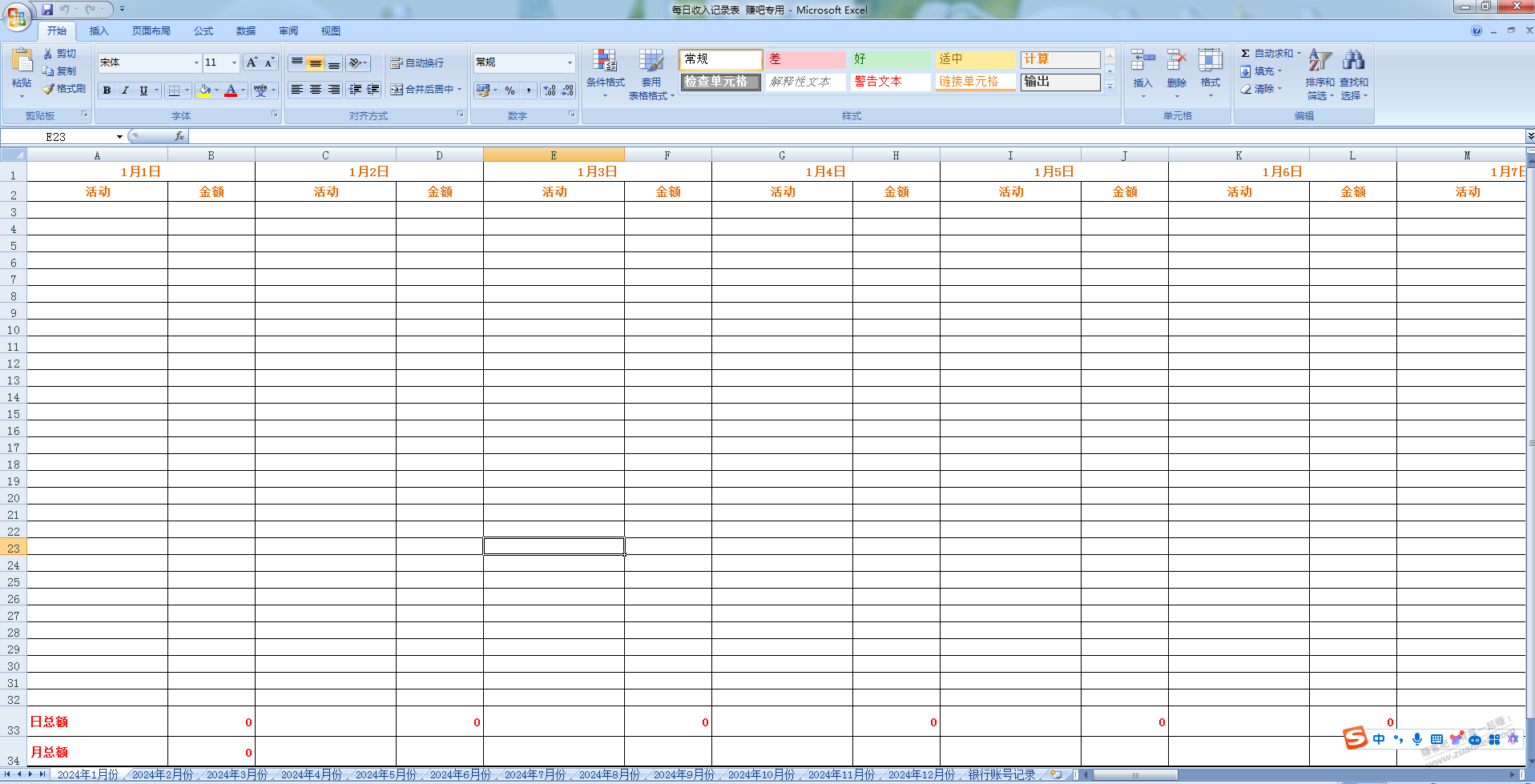The width and height of the screenshot is (1535, 784).
Task: Switch to the 插入 ribbon tab
Action: pyautogui.click(x=99, y=31)
